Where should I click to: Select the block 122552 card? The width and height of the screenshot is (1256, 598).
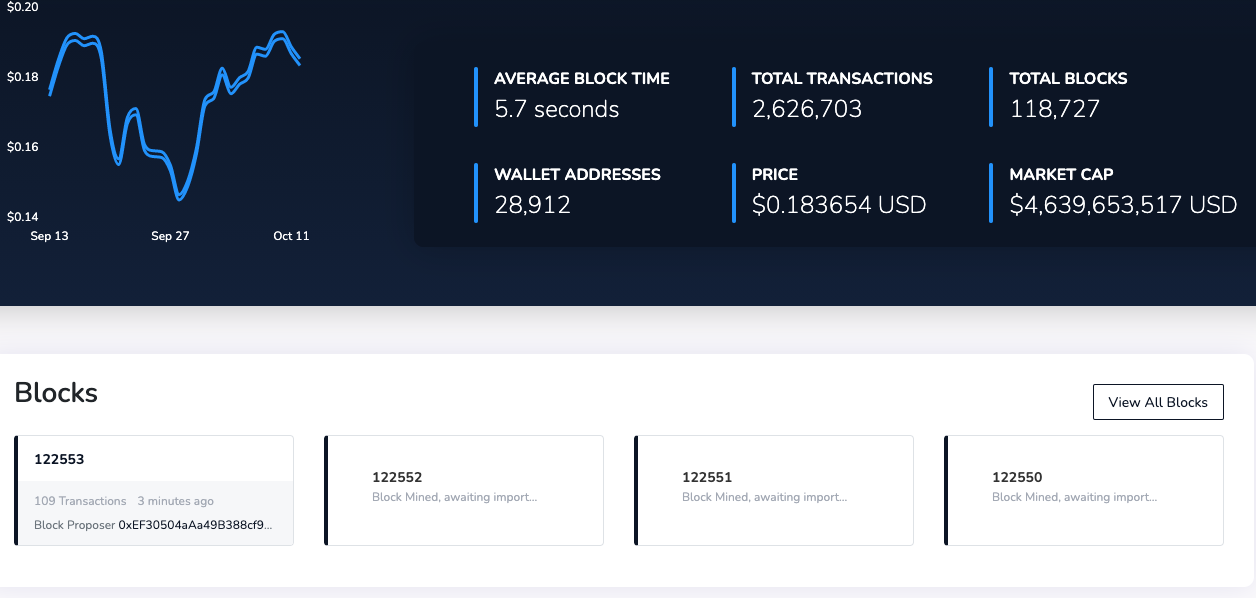pyautogui.click(x=464, y=490)
